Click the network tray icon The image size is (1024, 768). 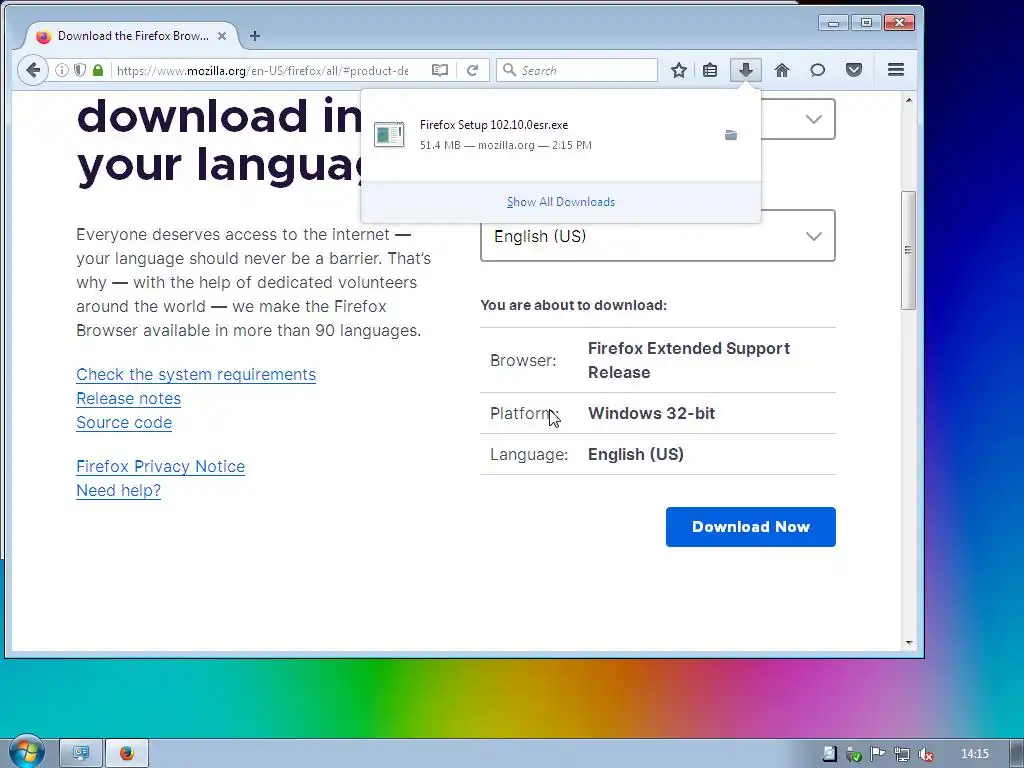click(902, 754)
